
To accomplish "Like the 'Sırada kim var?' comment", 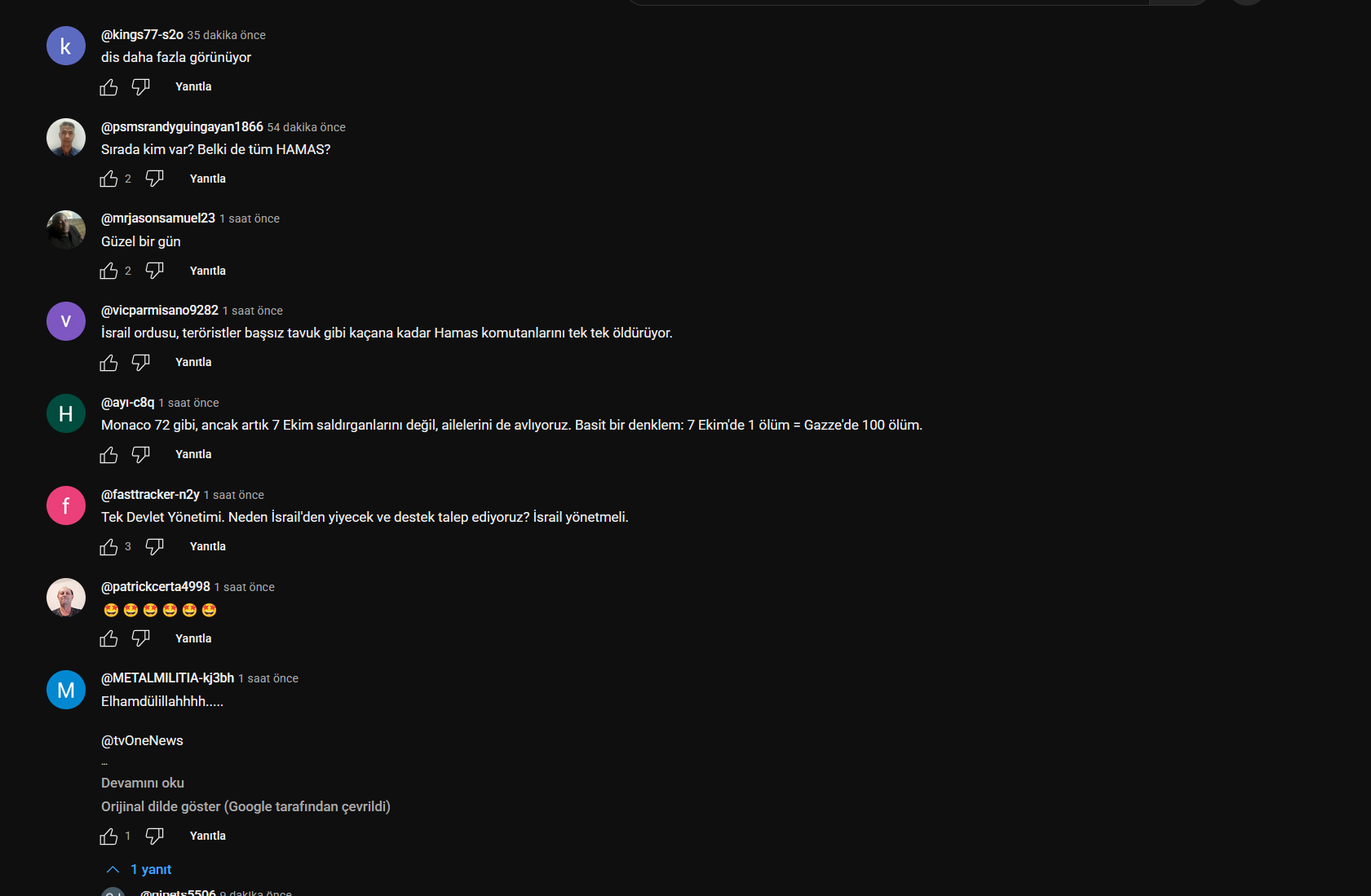I will [x=108, y=179].
